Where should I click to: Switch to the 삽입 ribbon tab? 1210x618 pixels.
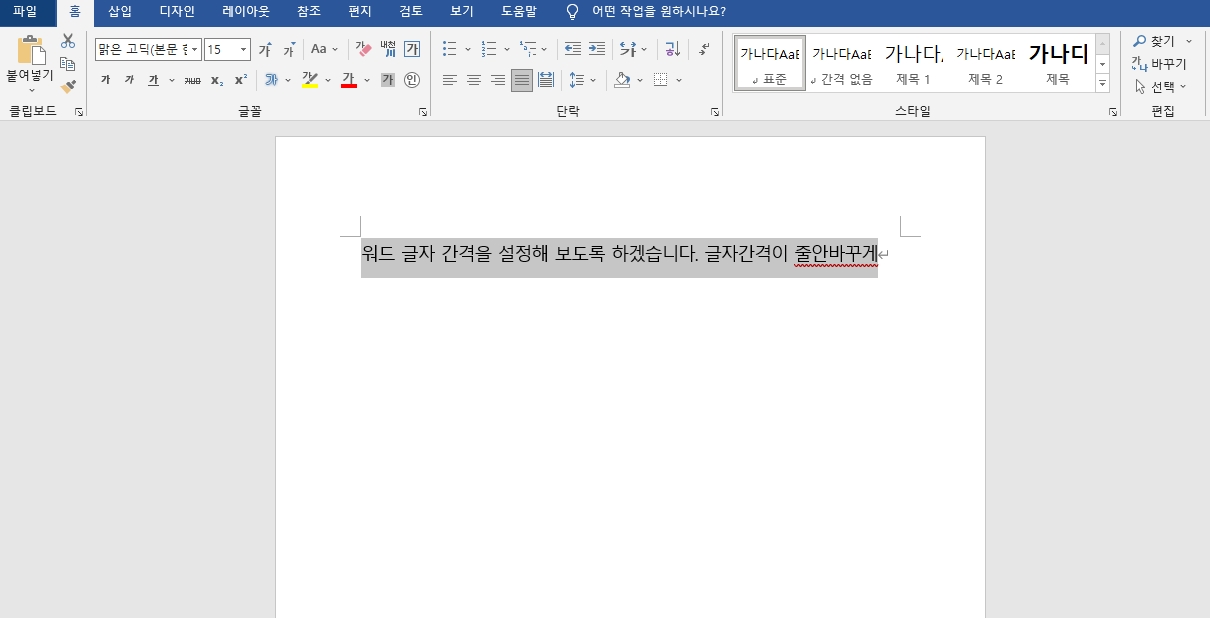pos(118,11)
